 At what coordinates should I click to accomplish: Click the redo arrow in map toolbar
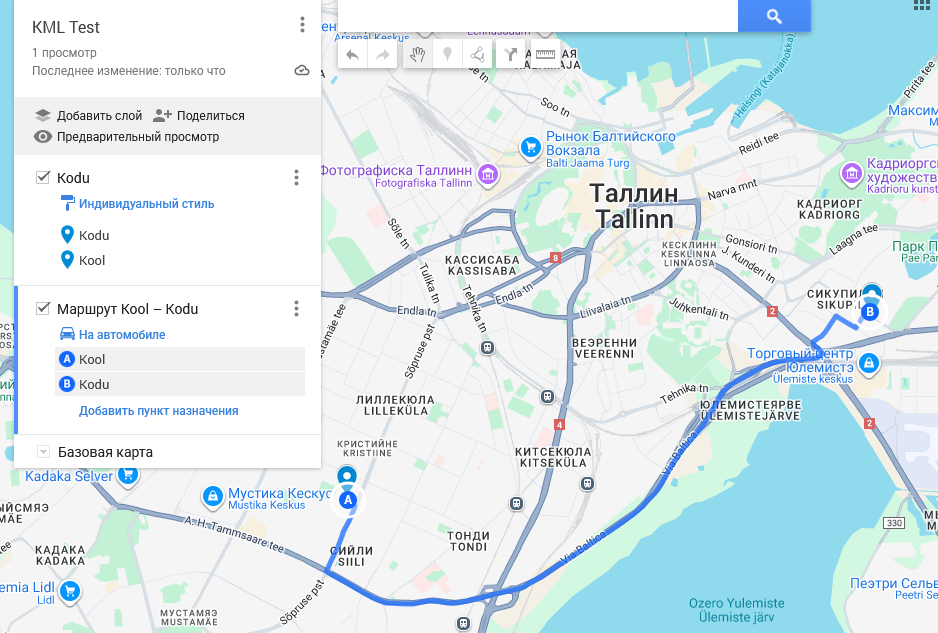click(382, 56)
